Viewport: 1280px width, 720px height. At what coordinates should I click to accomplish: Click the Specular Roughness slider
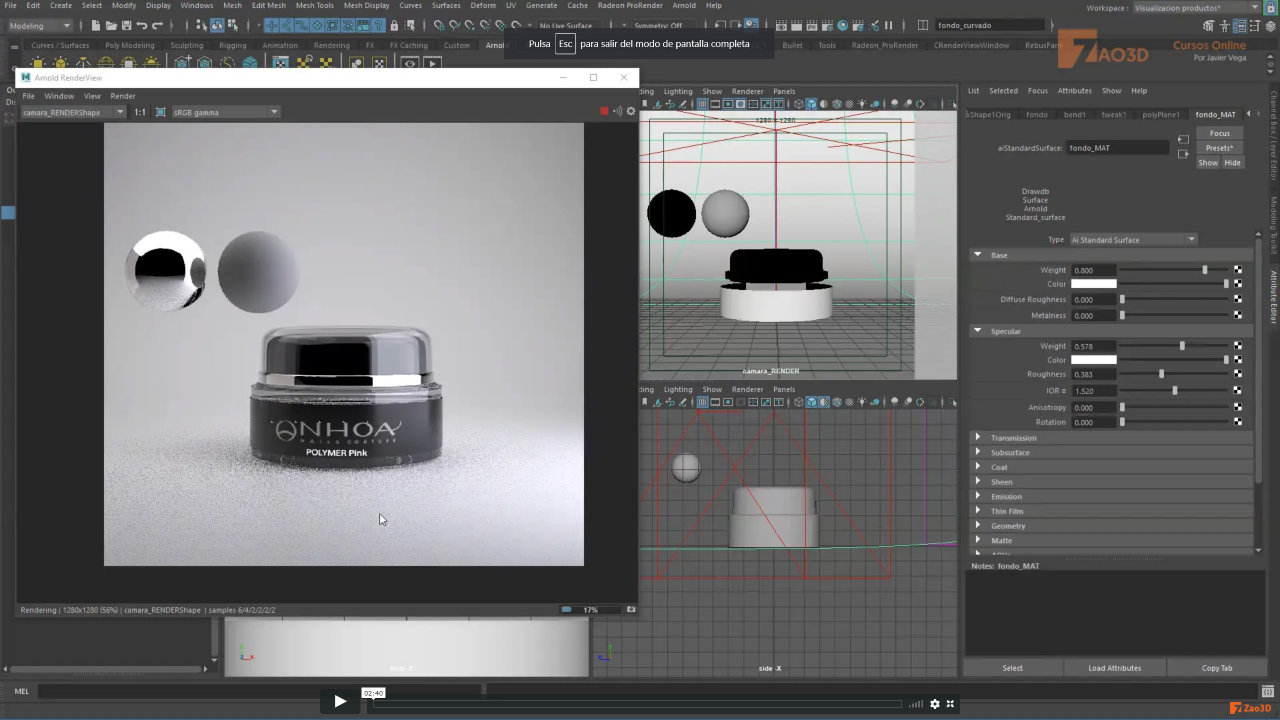pos(1174,374)
